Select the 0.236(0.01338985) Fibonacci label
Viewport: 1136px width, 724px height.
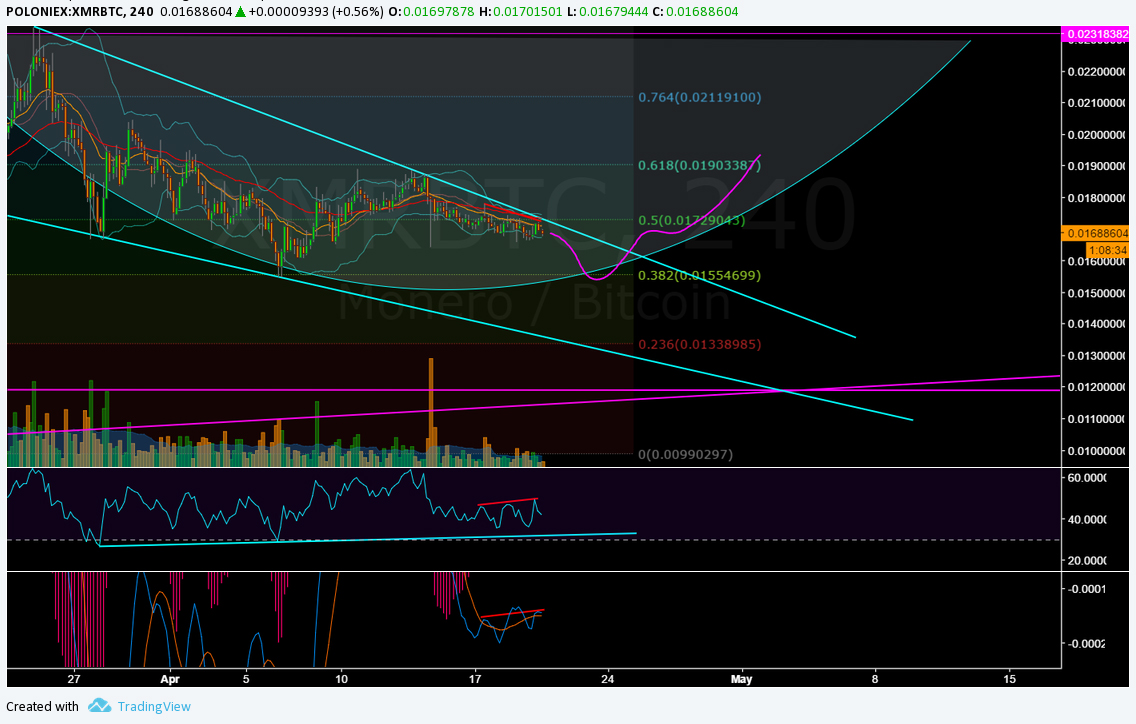click(x=700, y=344)
